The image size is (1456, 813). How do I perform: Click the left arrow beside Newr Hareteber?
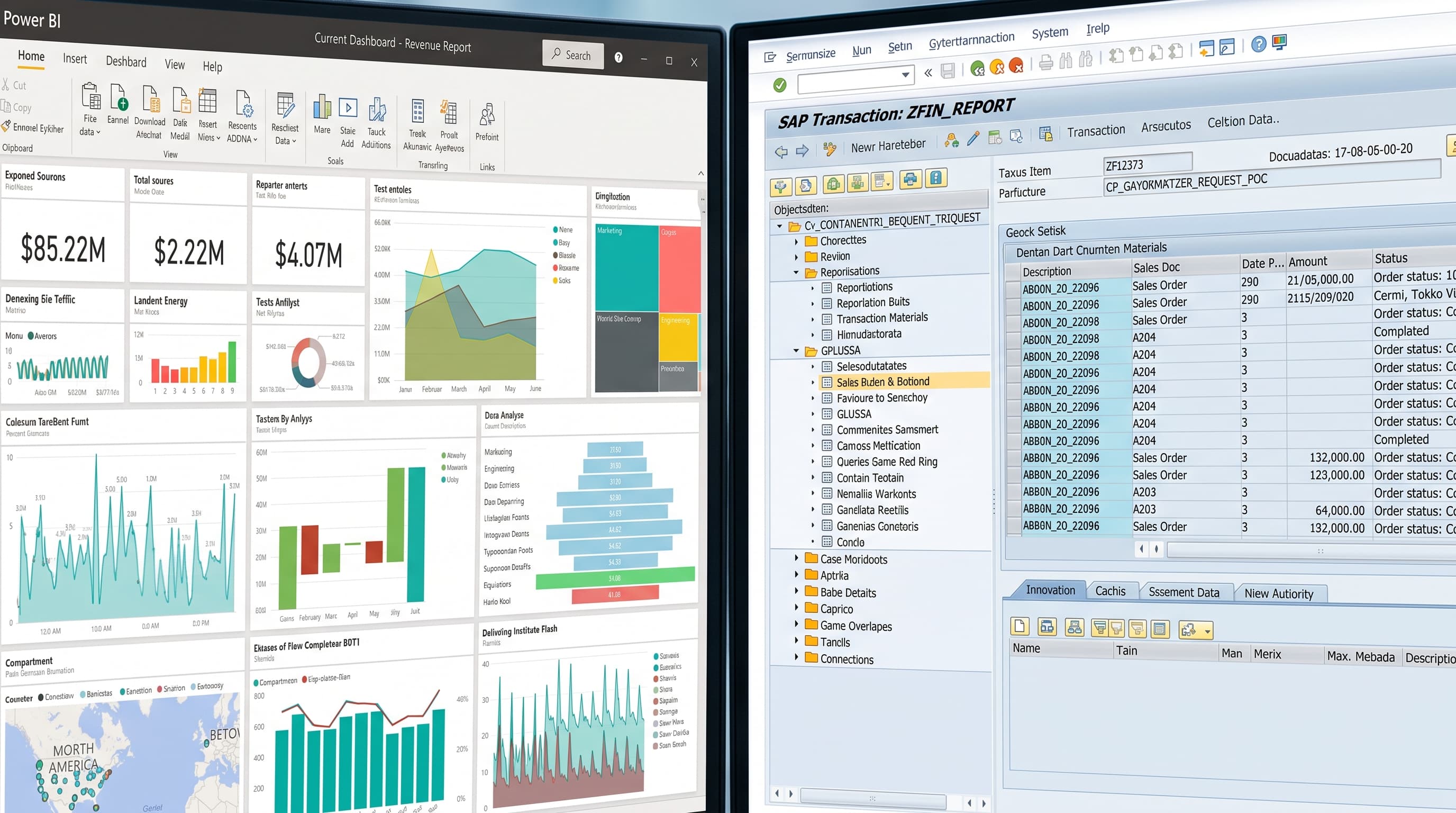click(x=781, y=151)
